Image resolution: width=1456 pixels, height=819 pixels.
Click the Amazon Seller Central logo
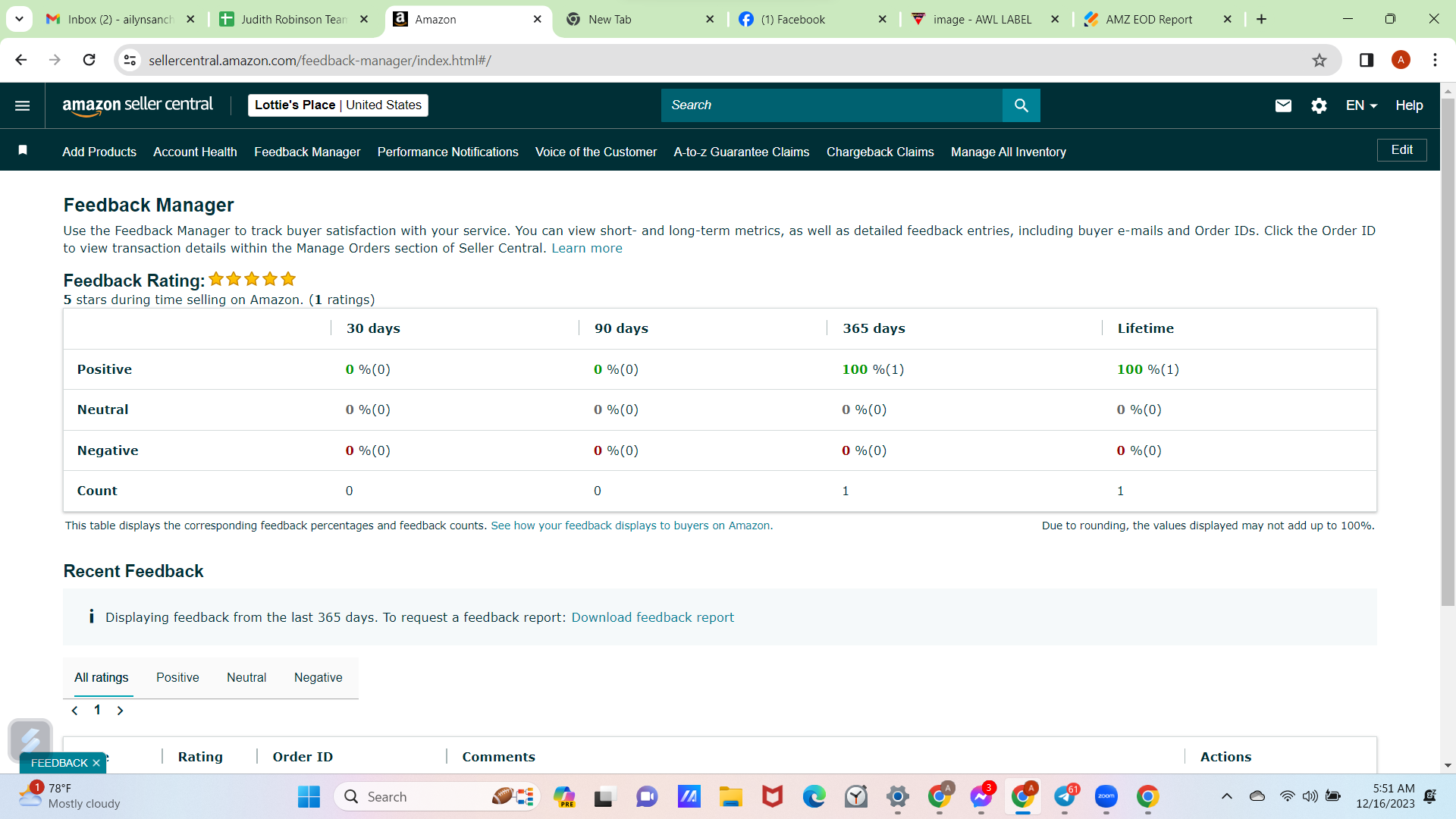[x=137, y=105]
